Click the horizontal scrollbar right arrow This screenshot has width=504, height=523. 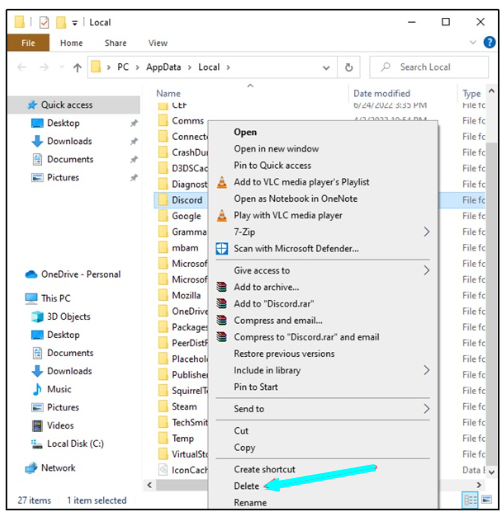click(479, 485)
